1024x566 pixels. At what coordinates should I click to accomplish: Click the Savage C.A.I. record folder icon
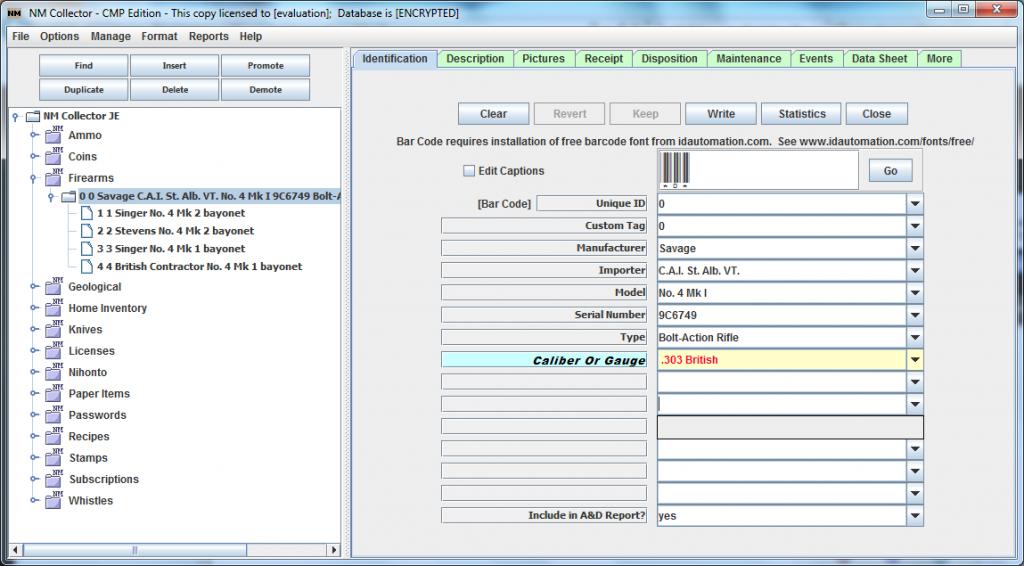69,197
